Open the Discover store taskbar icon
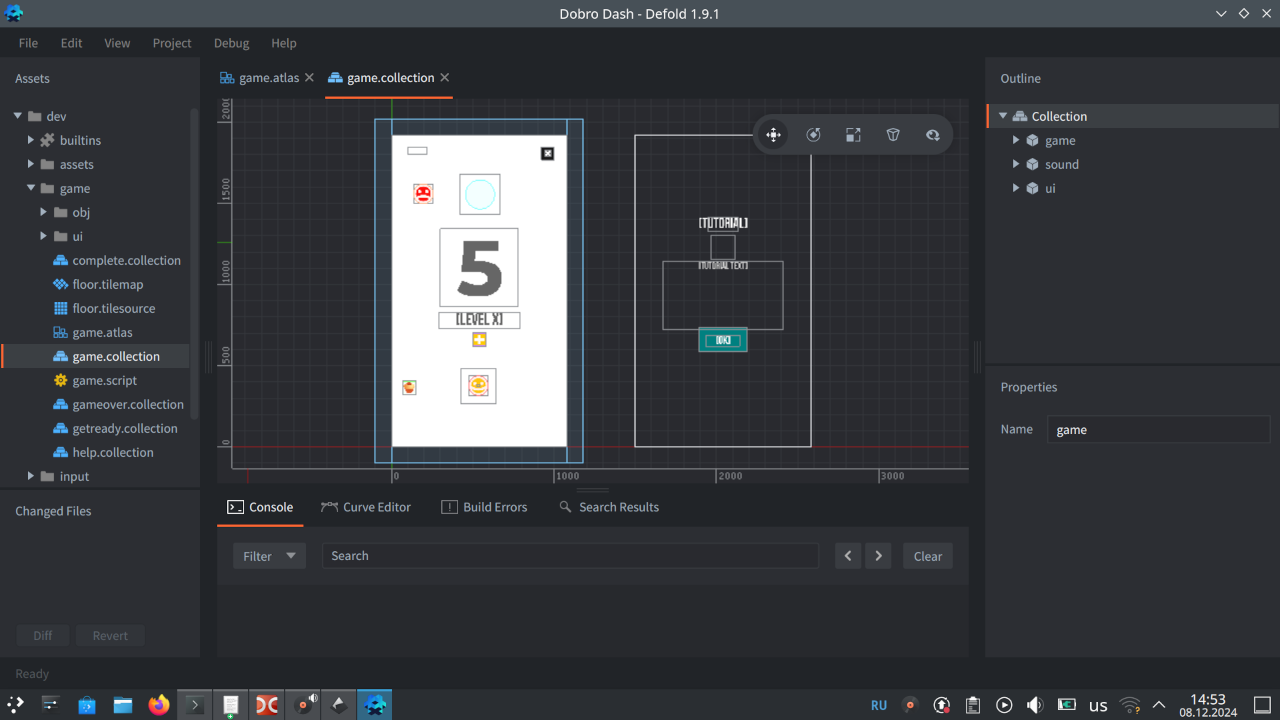 (87, 705)
